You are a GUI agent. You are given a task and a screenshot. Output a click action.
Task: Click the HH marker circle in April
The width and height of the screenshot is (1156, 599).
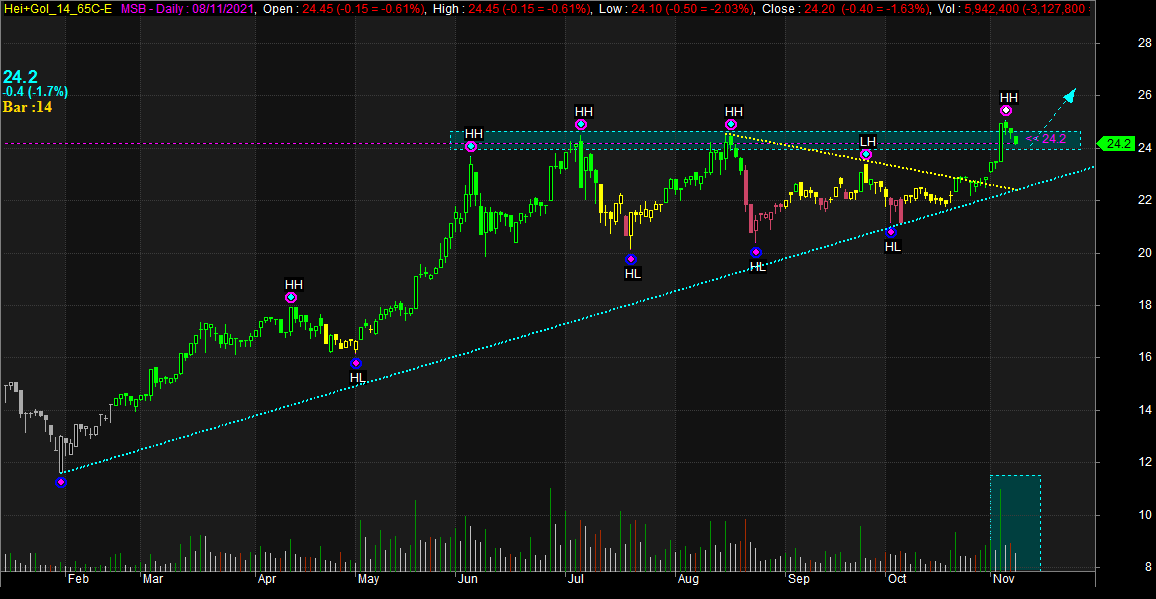tap(291, 297)
